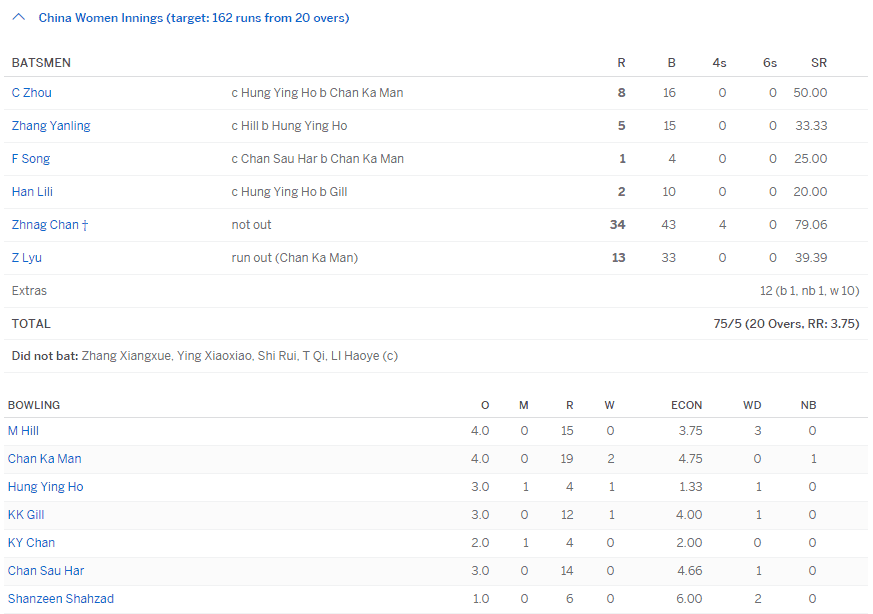The image size is (873, 614).
Task: Open Han Lili's player profile
Action: click(x=31, y=192)
